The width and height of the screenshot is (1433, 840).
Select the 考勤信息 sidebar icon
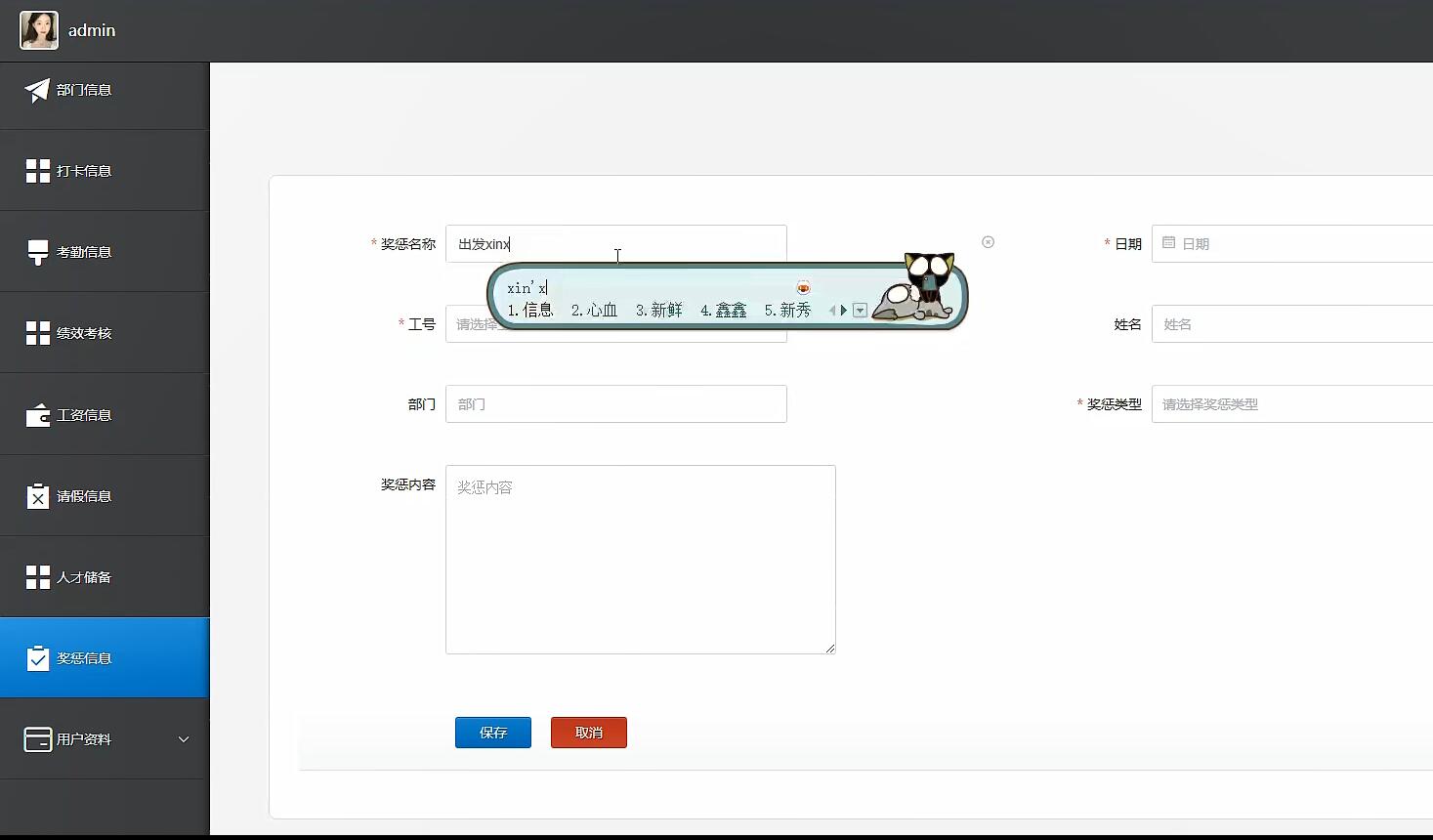(37, 251)
